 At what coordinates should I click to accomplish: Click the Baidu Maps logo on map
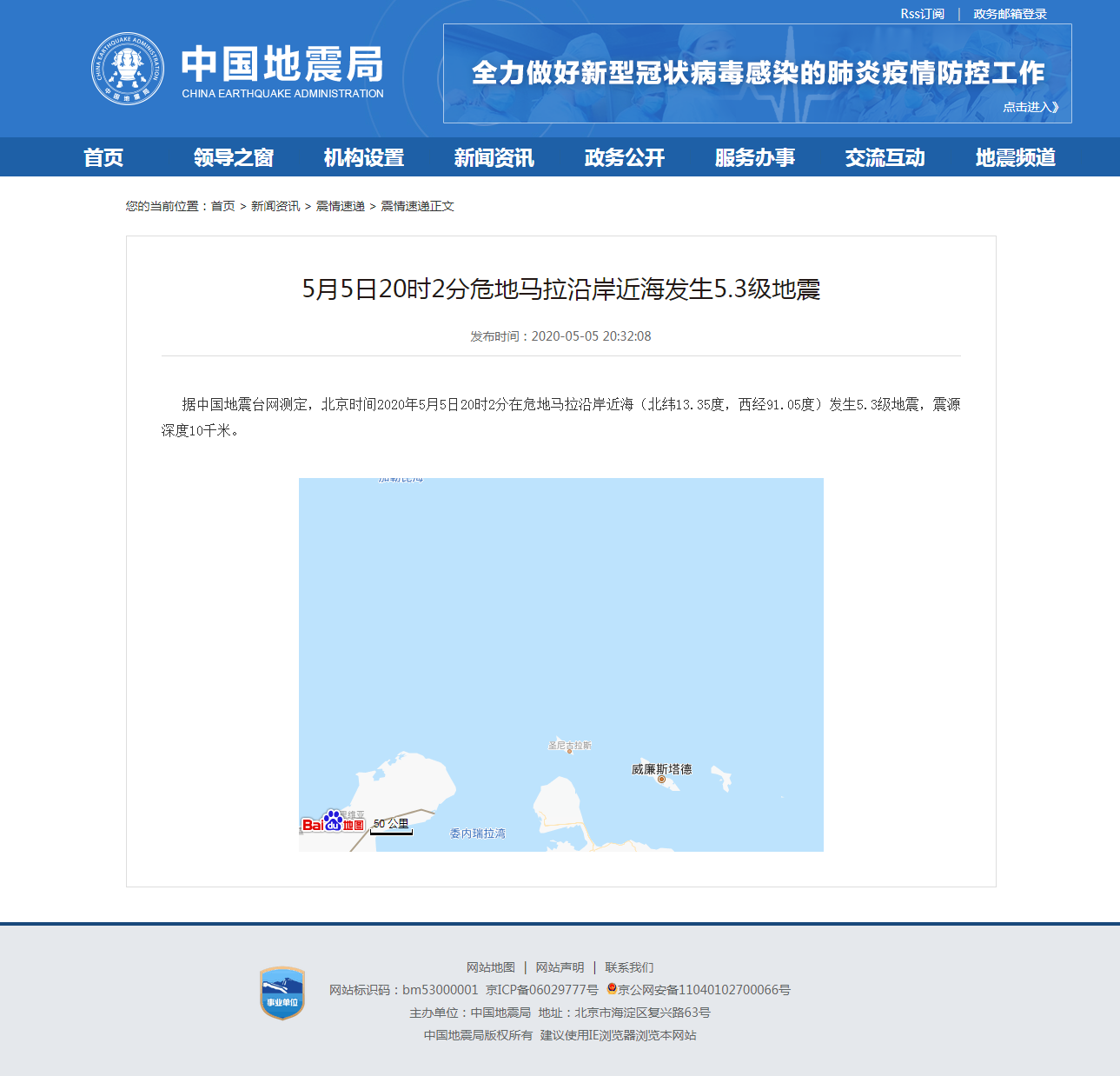pos(333,822)
